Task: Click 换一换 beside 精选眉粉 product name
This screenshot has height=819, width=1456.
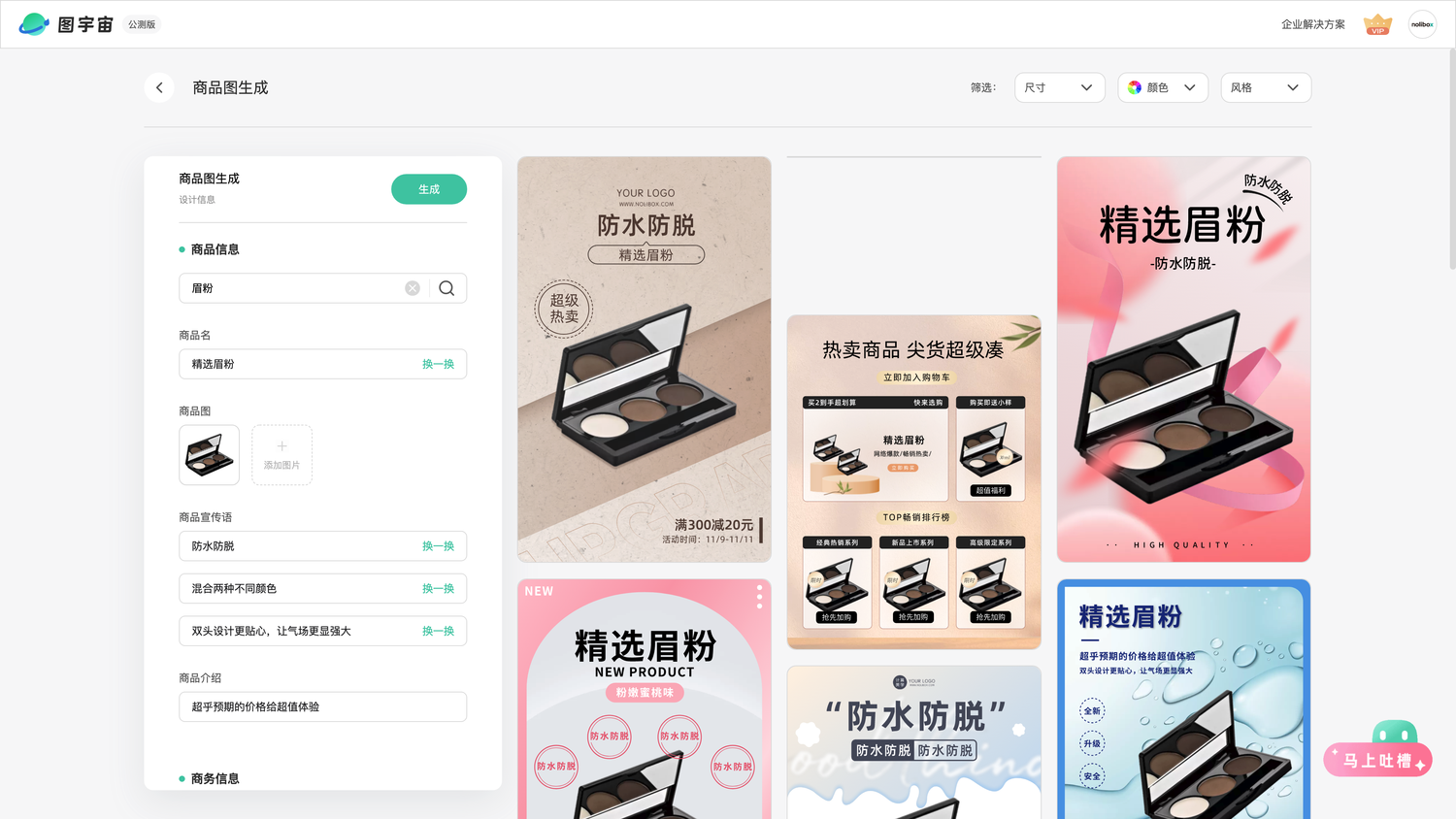Action: pyautogui.click(x=438, y=364)
